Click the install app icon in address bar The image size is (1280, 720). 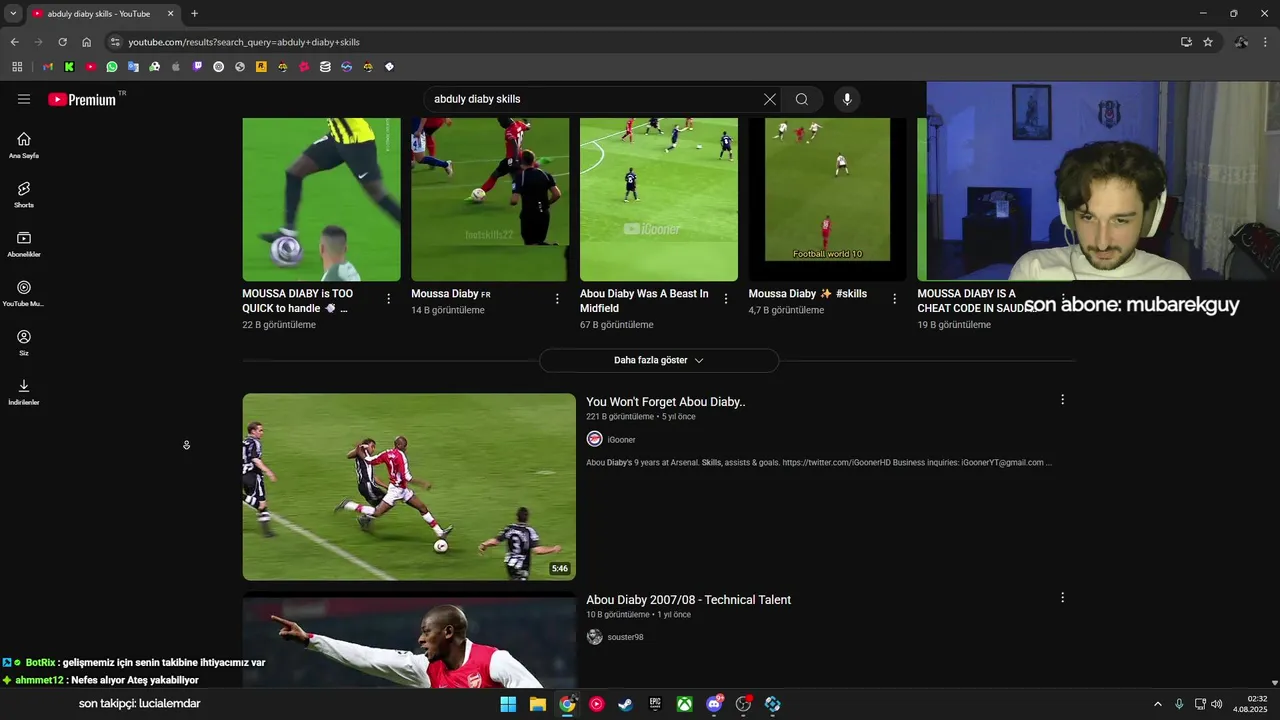tap(1186, 42)
